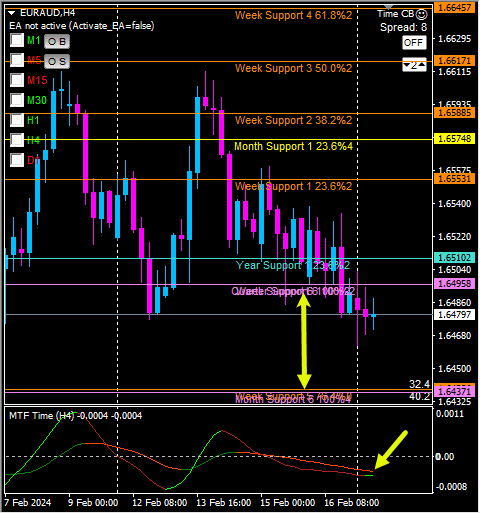
Task: Click the O B button
Action: [57, 42]
